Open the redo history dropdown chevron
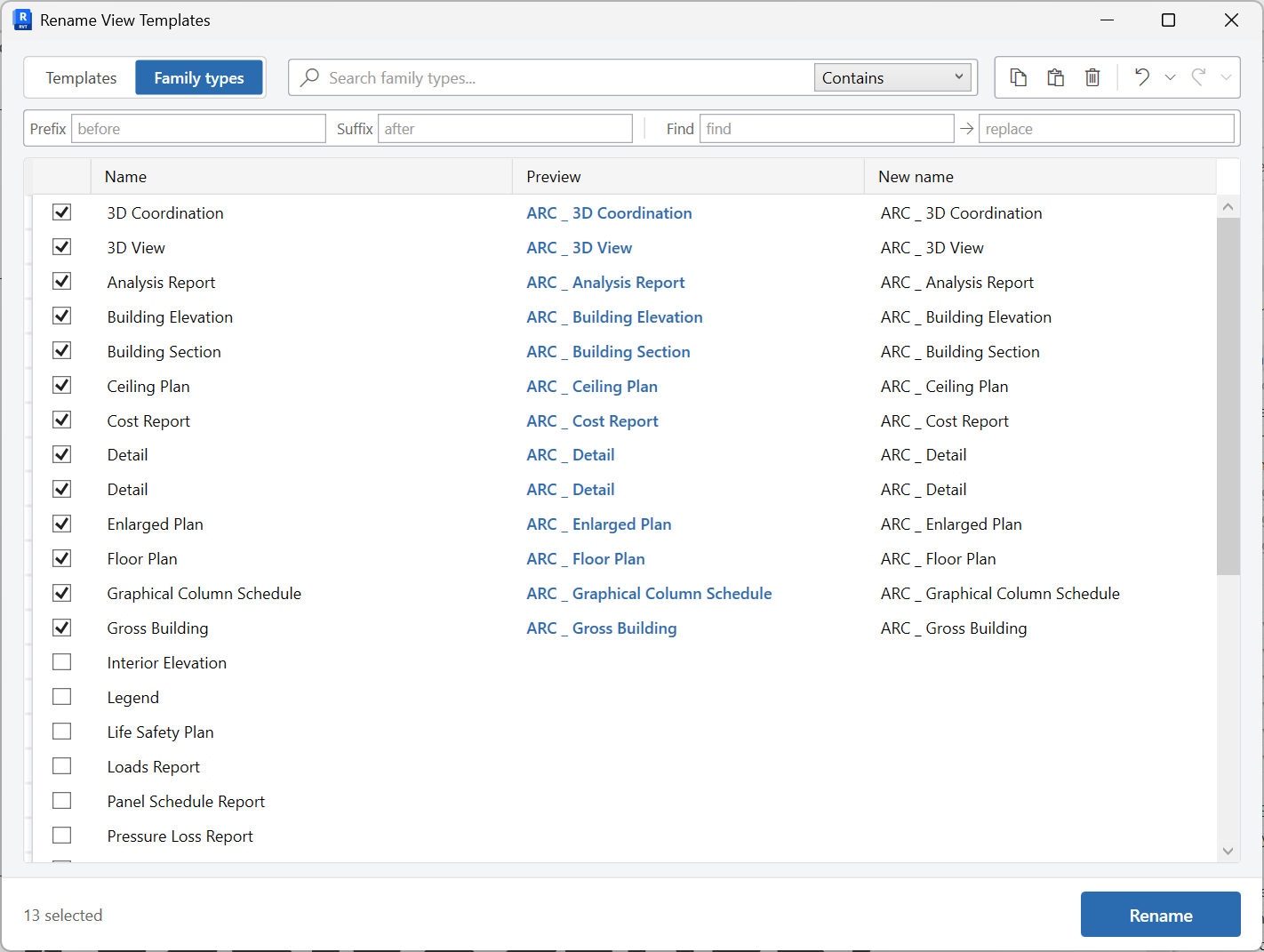This screenshot has width=1264, height=952. point(1227,77)
